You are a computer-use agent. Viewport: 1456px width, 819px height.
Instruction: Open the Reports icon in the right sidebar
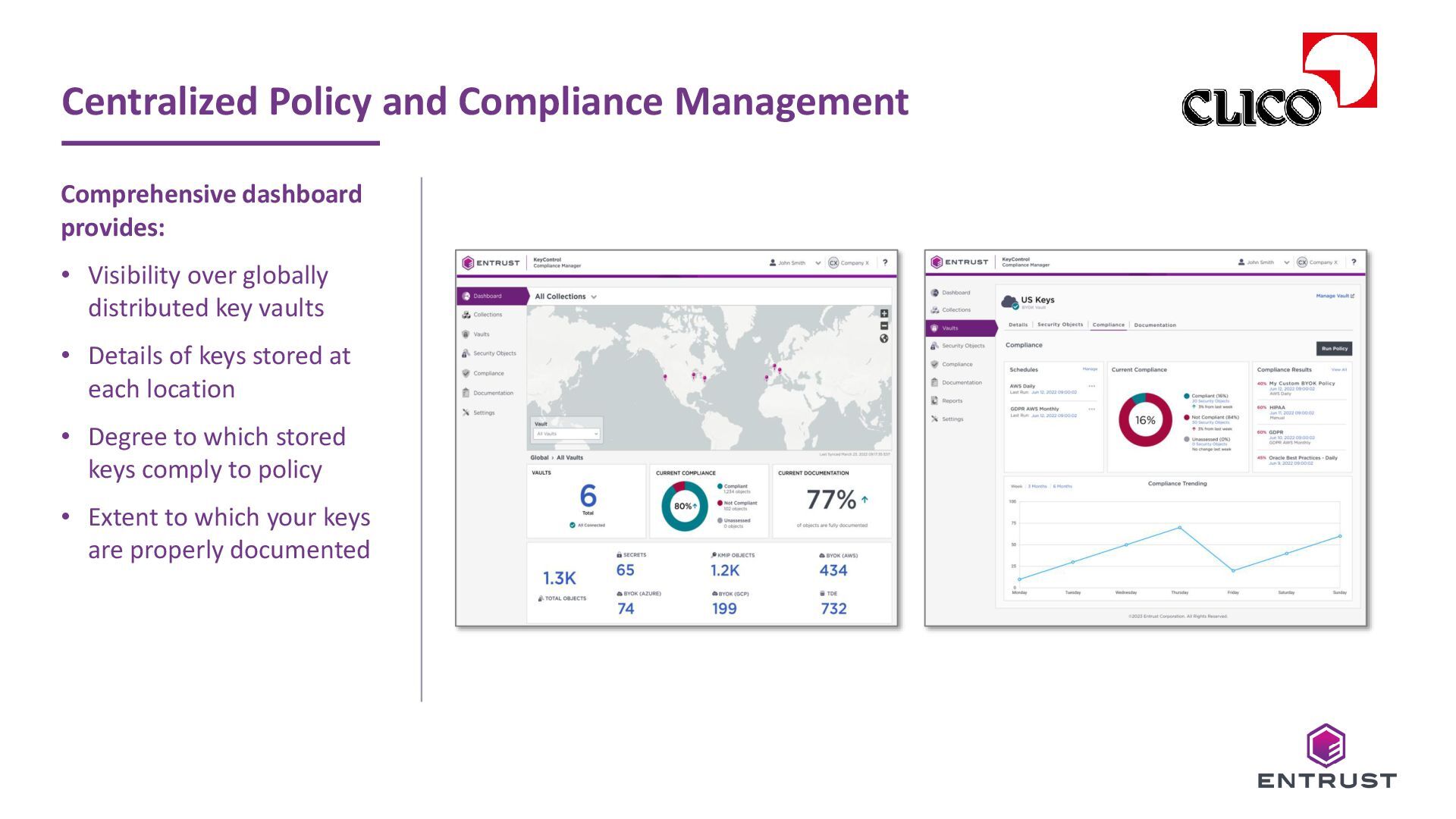pyautogui.click(x=934, y=400)
